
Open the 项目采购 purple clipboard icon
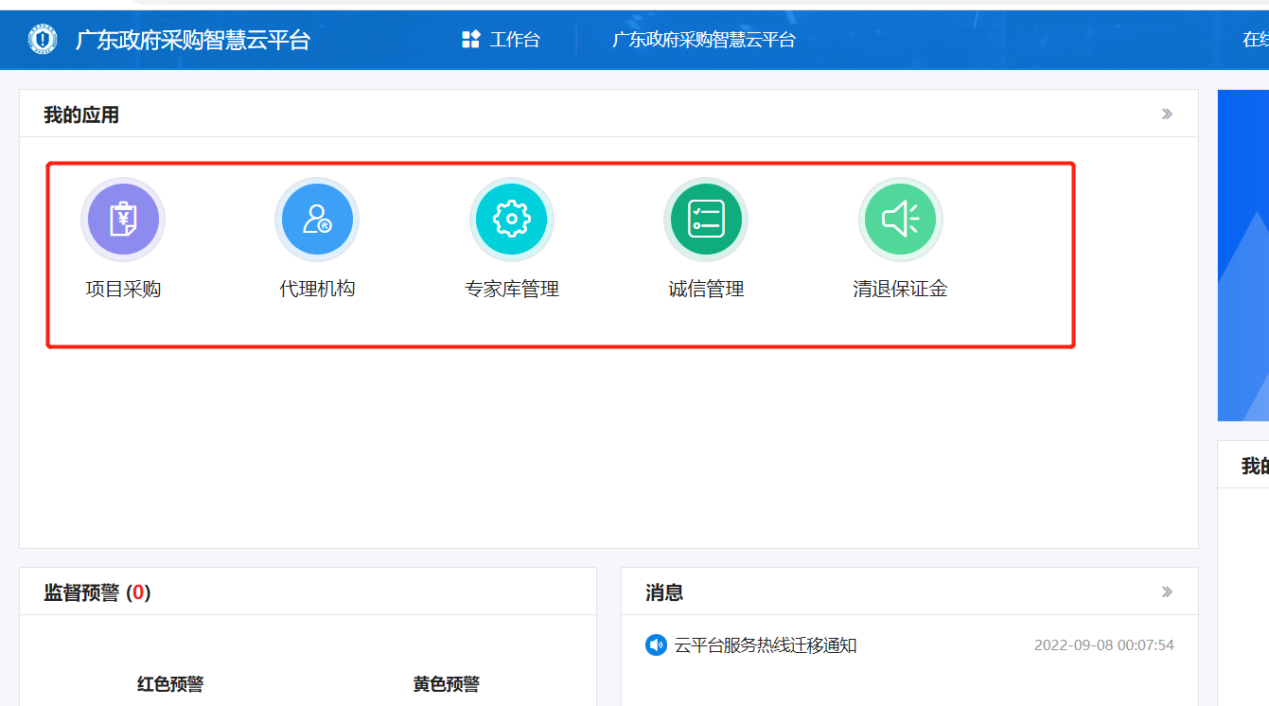coord(123,219)
